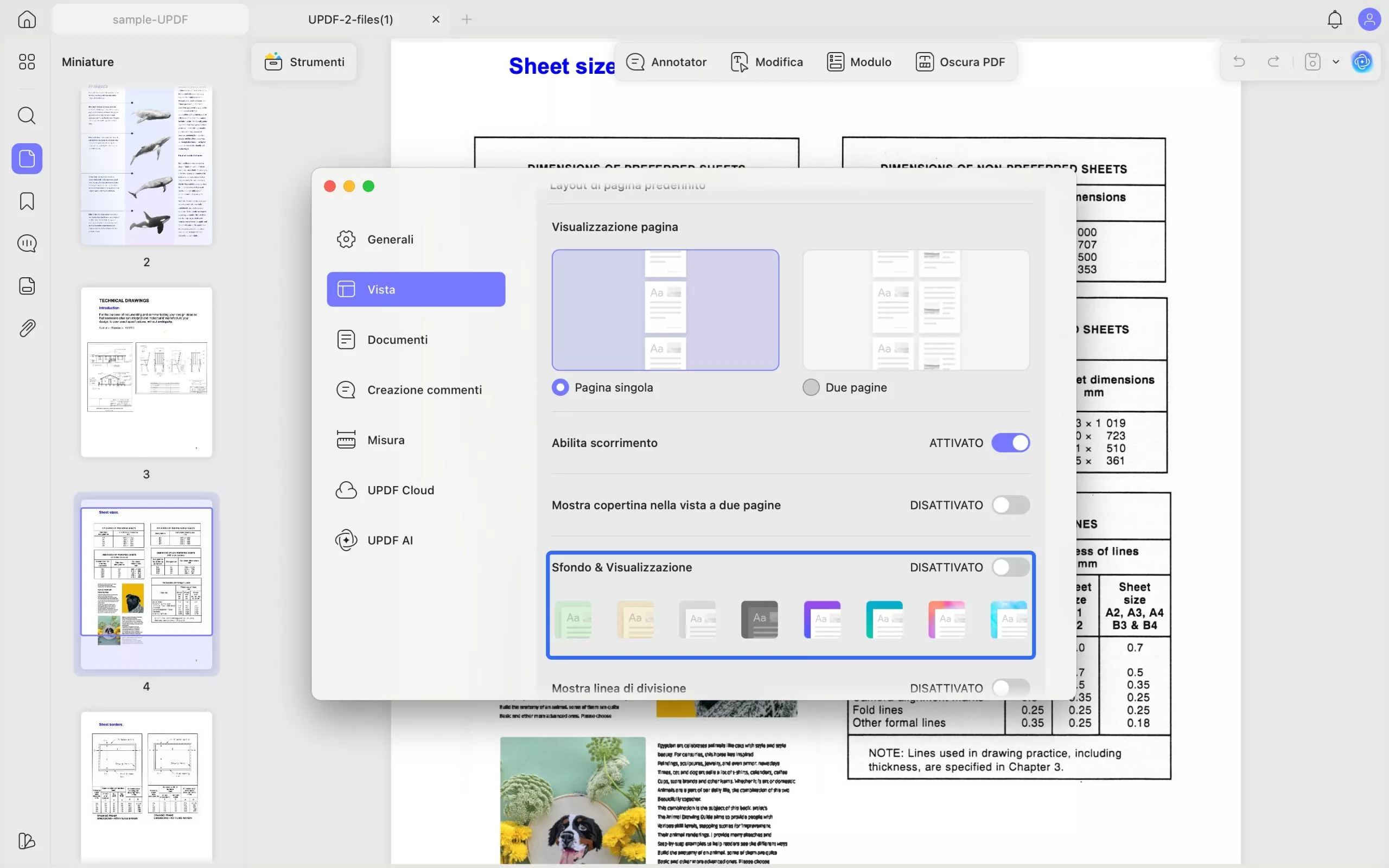The image size is (1389, 868).
Task: Switch to the sample-UPDF tab
Action: [150, 20]
